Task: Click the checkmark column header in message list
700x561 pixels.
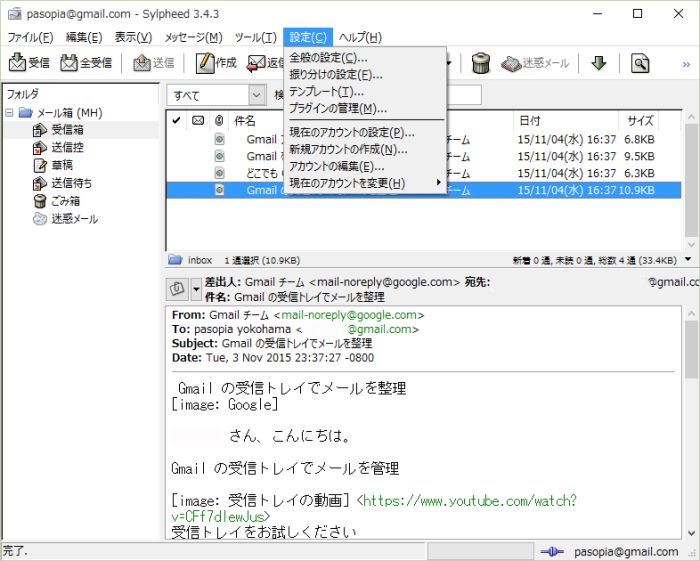Action: tap(177, 121)
